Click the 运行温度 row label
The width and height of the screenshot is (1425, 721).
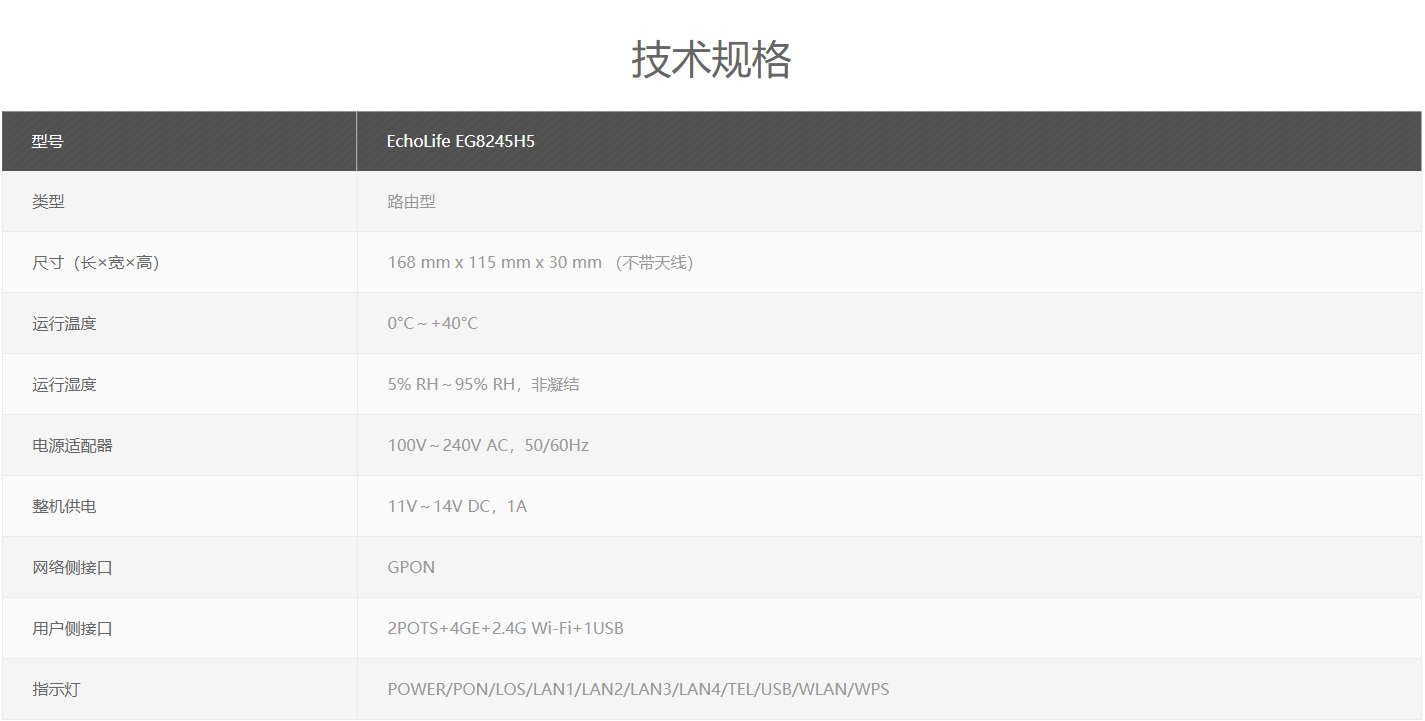pyautogui.click(x=64, y=324)
